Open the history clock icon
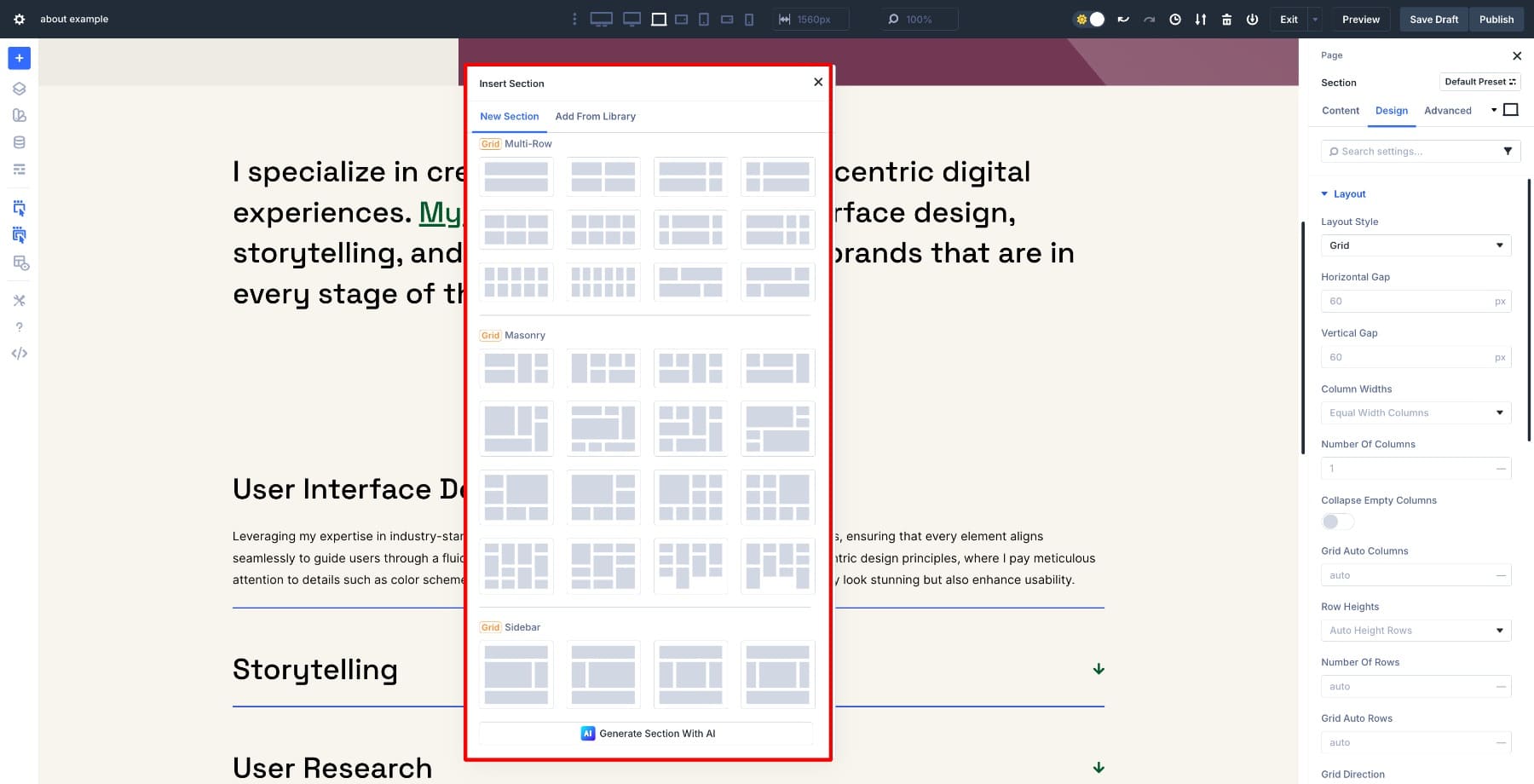The width and height of the screenshot is (1534, 784). click(x=1174, y=20)
